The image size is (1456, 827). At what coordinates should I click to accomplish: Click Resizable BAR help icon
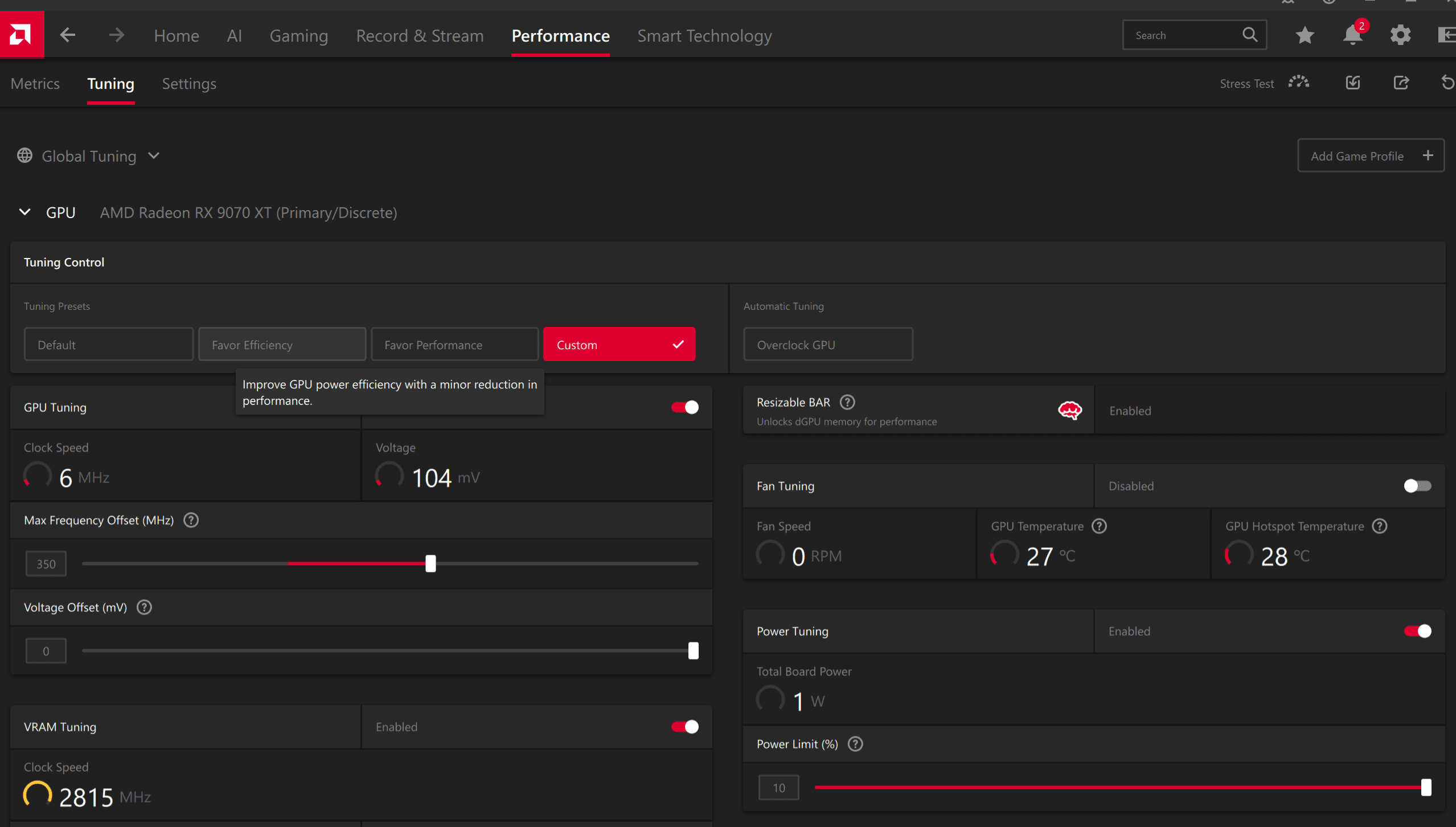[x=847, y=402]
